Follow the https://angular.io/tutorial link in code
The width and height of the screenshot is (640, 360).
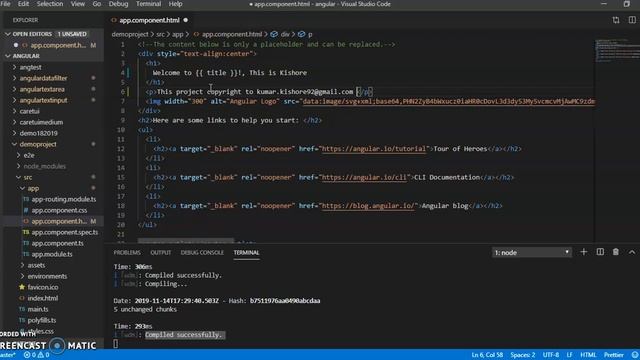coord(373,149)
